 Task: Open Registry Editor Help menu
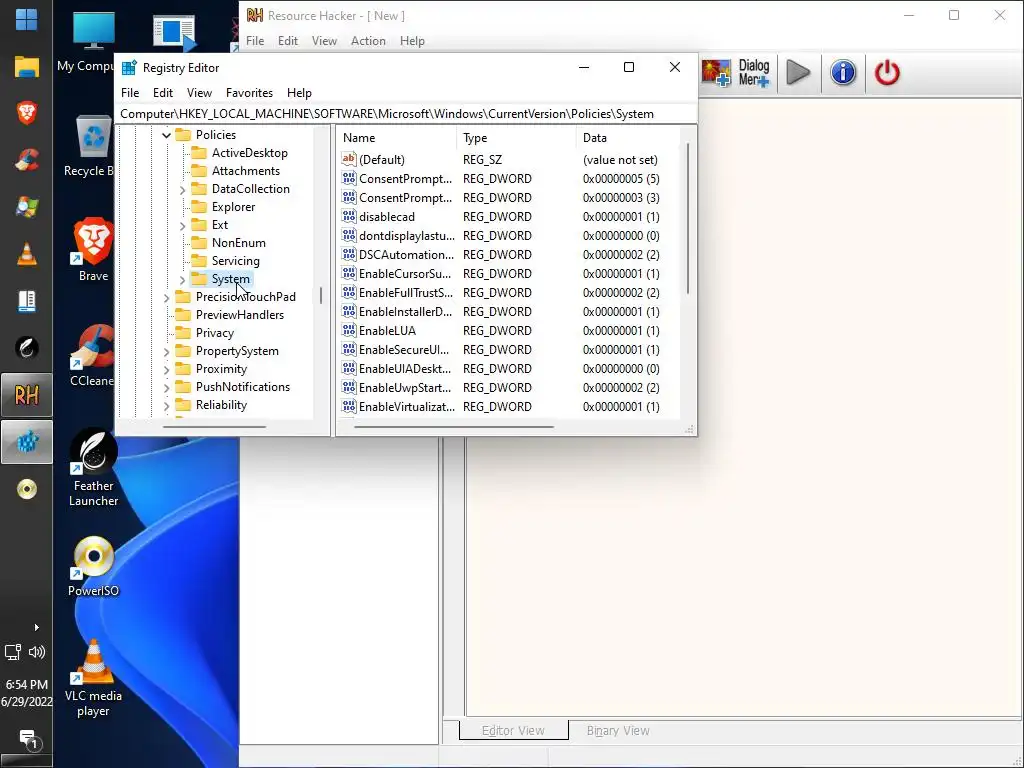pos(299,93)
